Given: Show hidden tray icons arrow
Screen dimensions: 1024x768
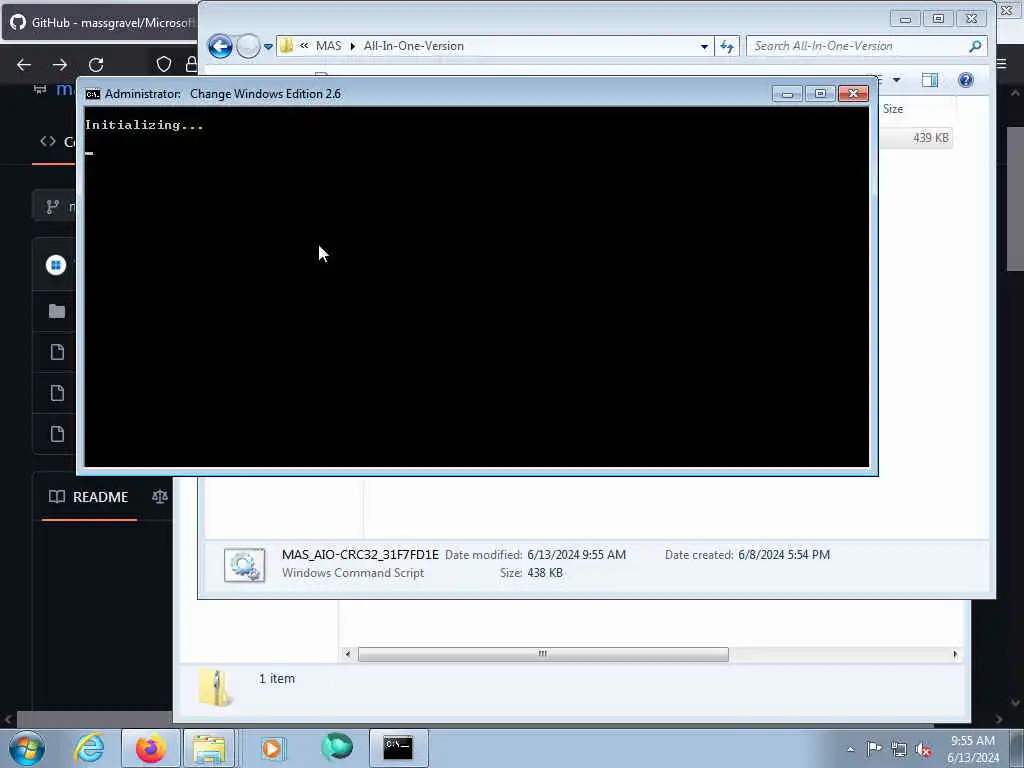Looking at the screenshot, I should tap(850, 749).
